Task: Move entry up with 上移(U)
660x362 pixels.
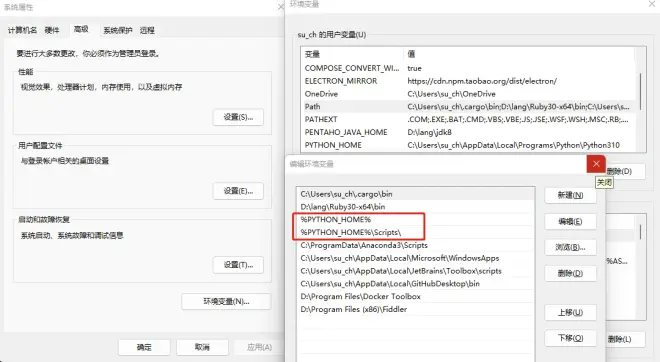Action: click(x=570, y=312)
